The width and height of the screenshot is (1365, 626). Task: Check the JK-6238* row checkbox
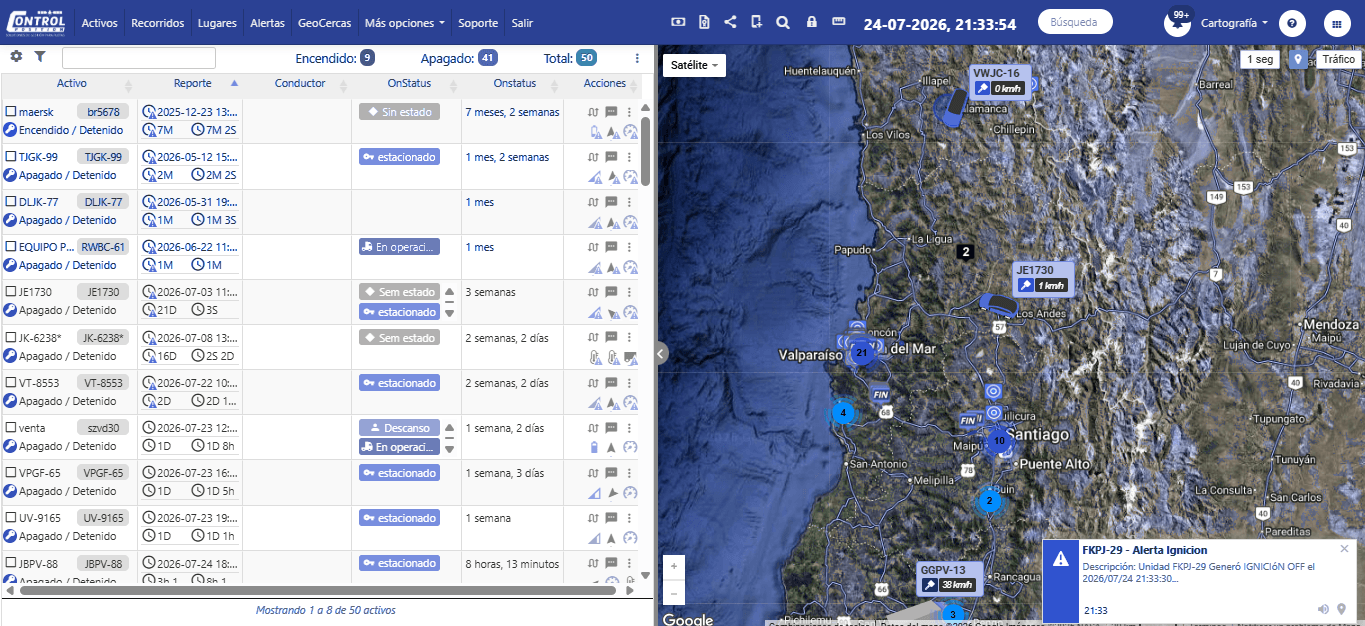click(11, 338)
